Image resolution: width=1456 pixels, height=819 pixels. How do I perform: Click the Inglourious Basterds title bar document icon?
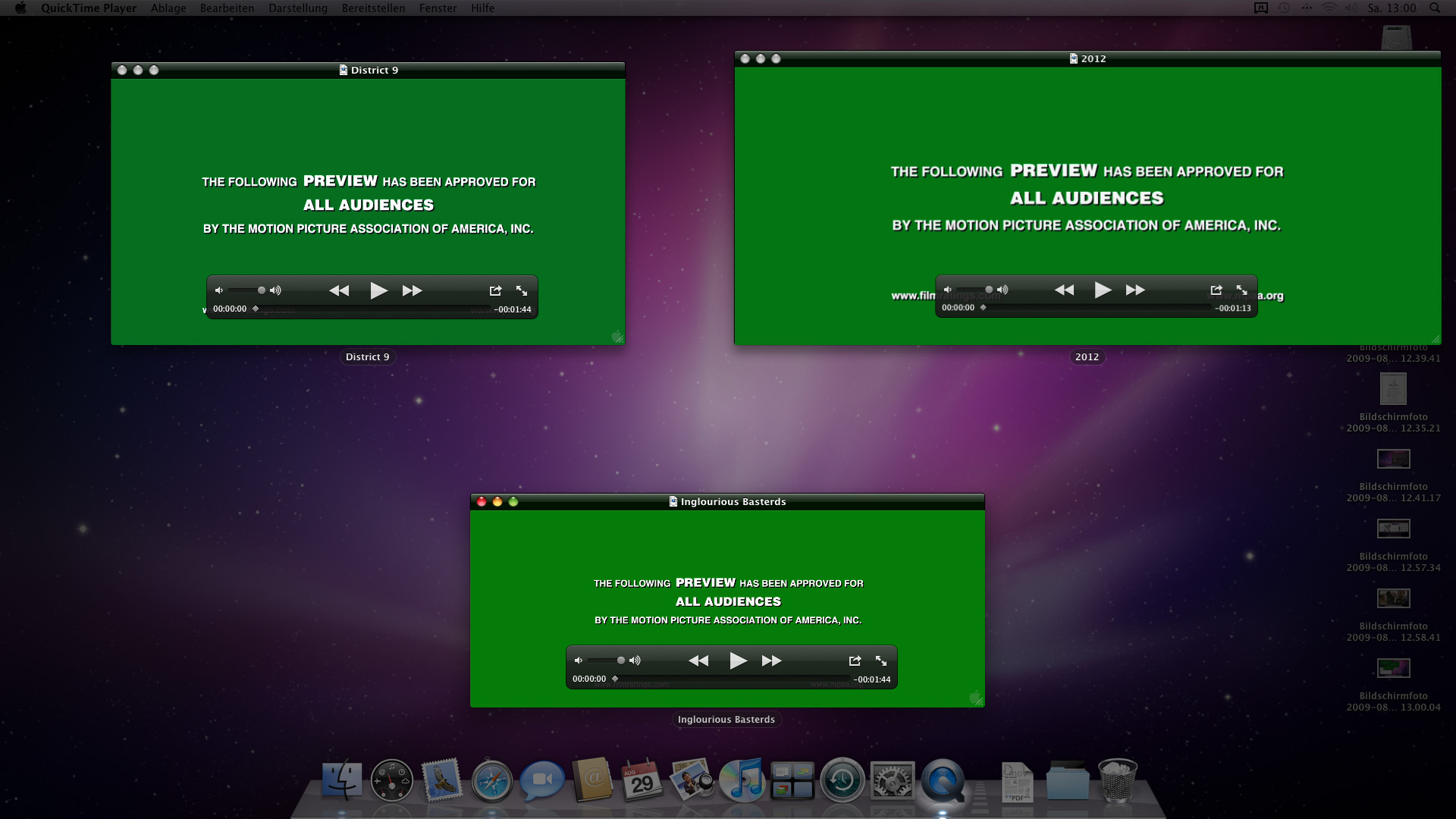(x=673, y=501)
